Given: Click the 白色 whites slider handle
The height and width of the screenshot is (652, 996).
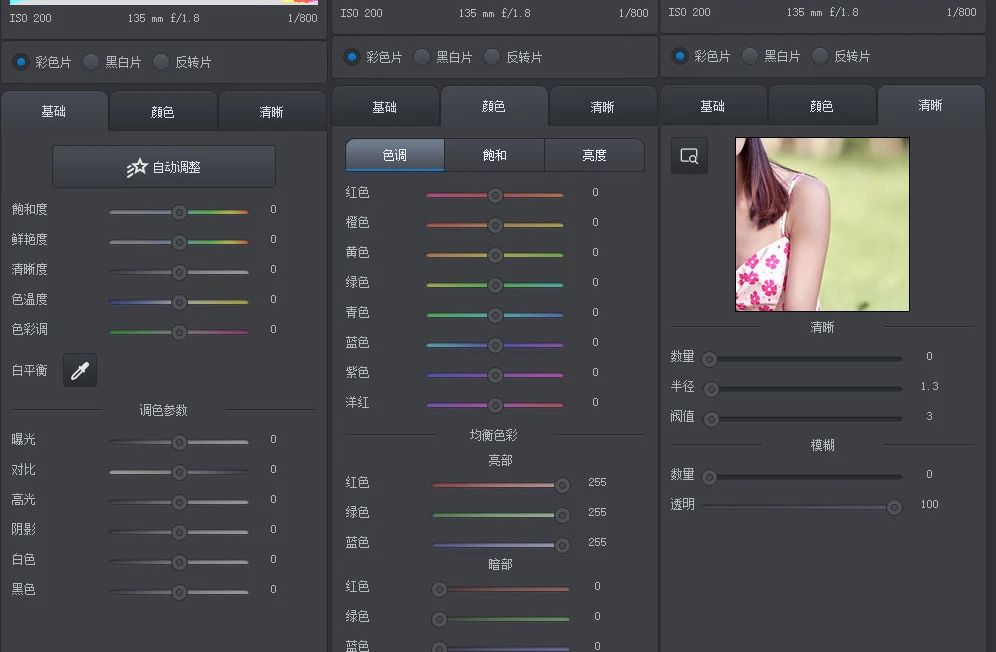Looking at the screenshot, I should point(179,562).
